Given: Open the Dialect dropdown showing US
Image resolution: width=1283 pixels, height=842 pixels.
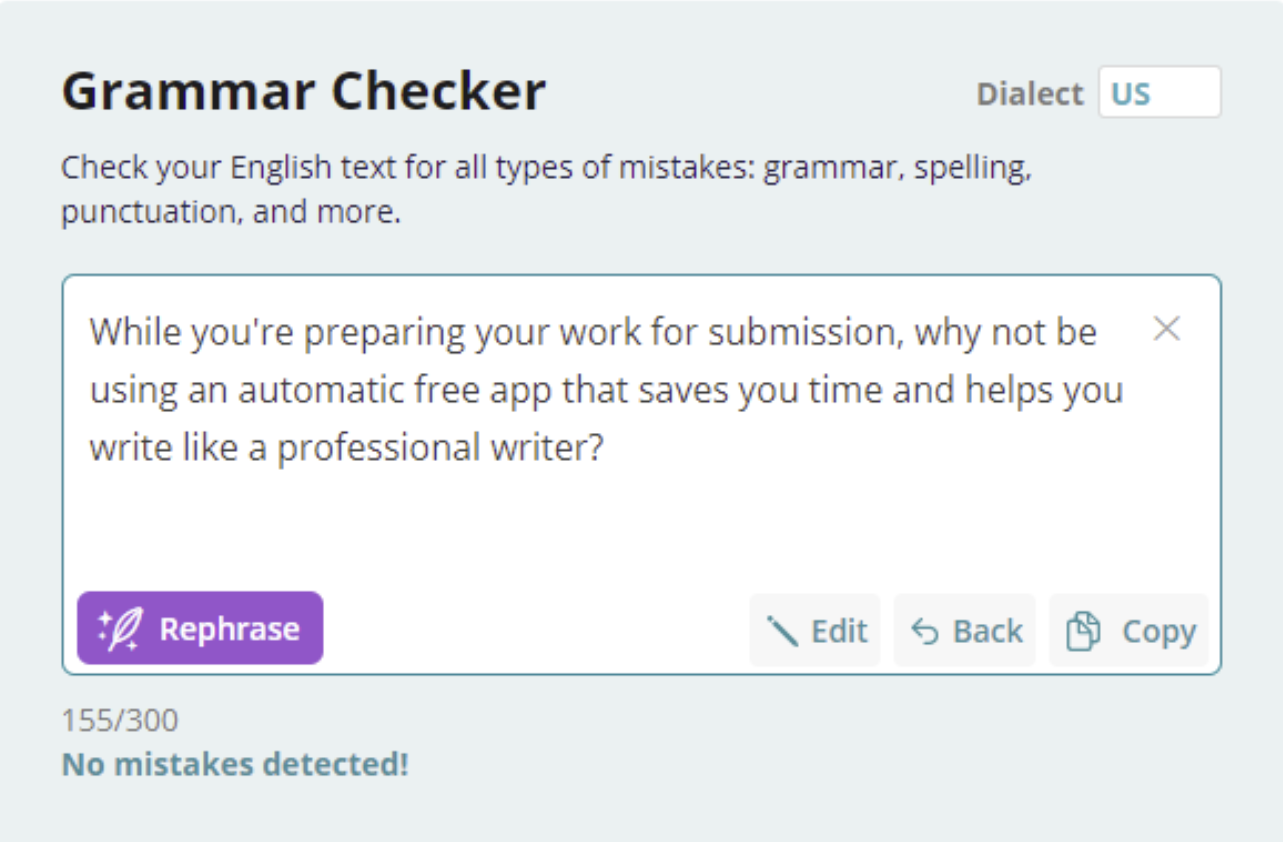Looking at the screenshot, I should (x=1160, y=93).
